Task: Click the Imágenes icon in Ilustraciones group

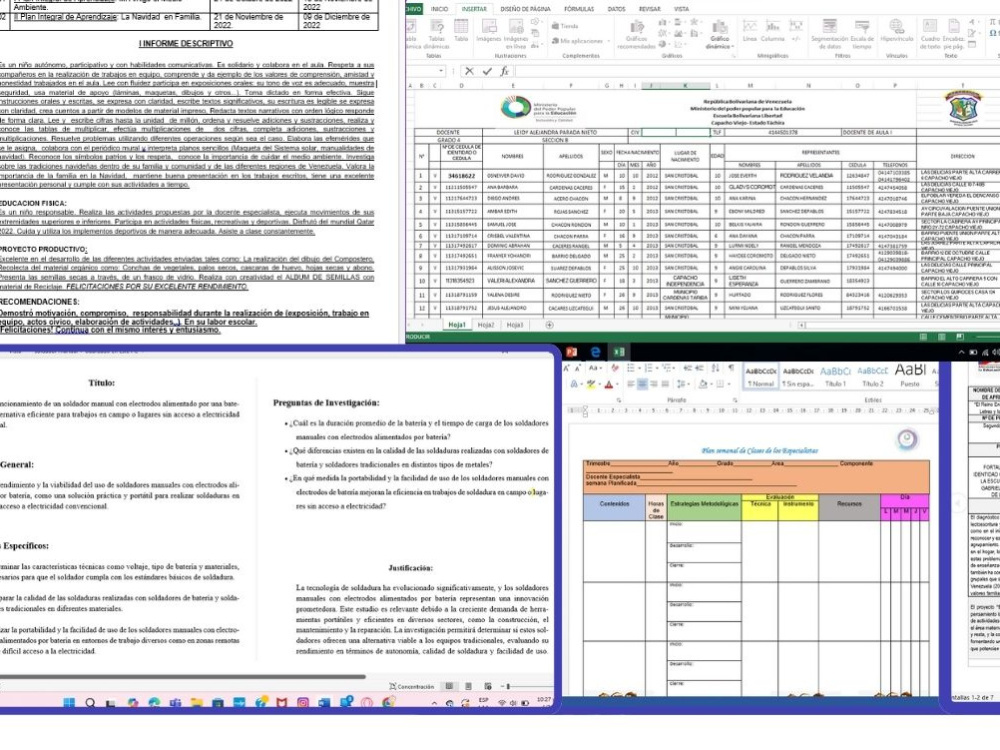Action: (x=489, y=31)
